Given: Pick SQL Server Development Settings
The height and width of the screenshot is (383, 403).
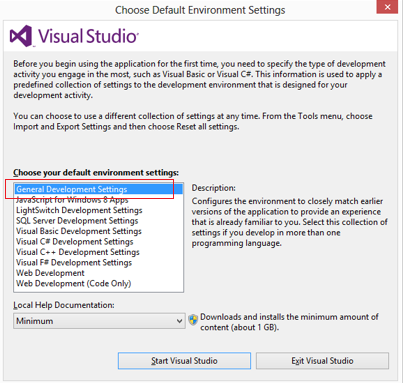Looking at the screenshot, I should pyautogui.click(x=99, y=221).
